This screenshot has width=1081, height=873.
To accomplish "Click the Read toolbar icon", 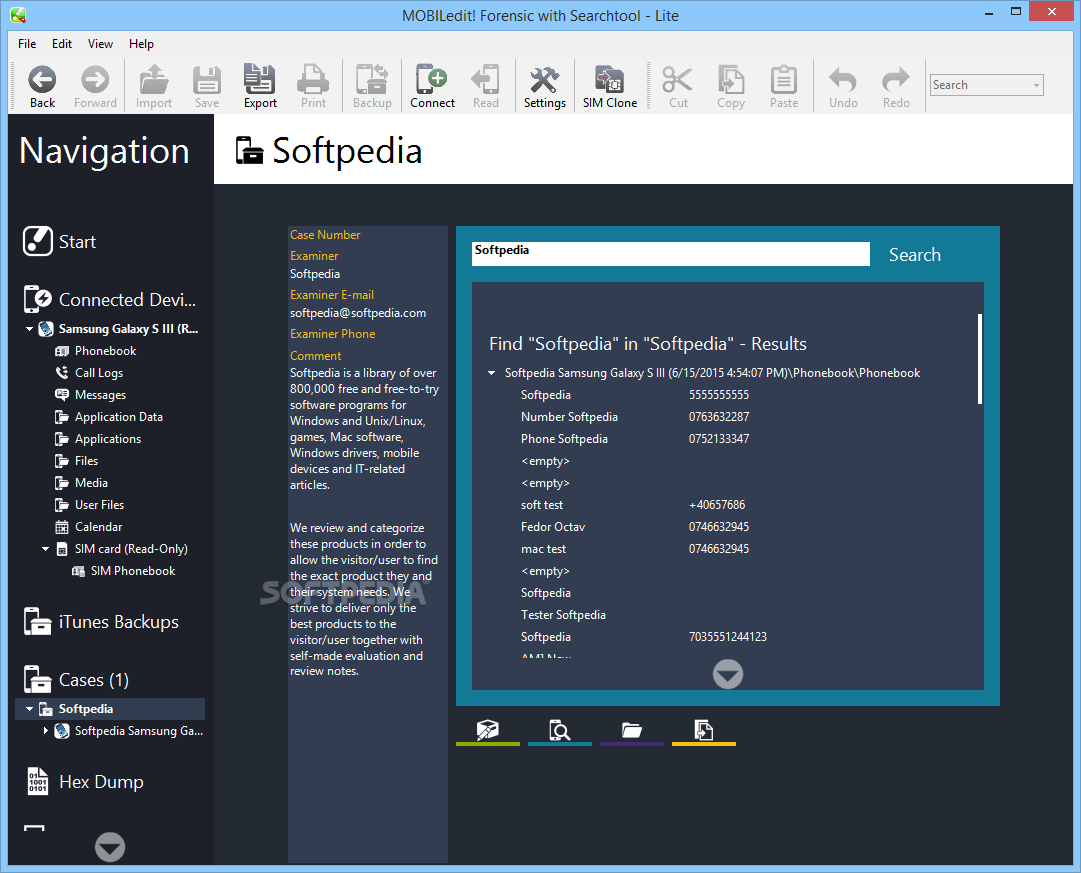I will (485, 87).
